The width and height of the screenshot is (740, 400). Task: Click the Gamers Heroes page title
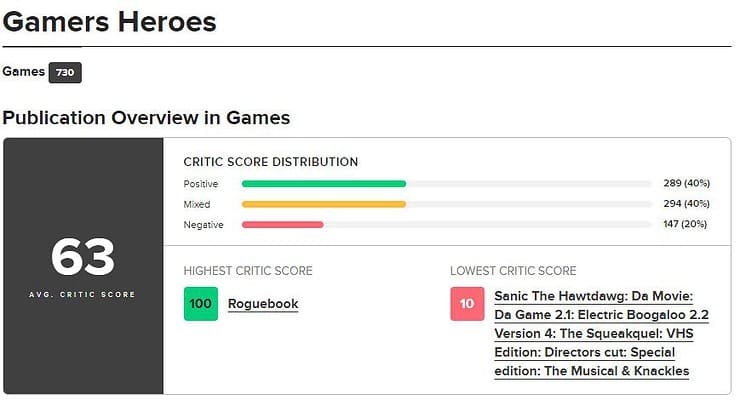tap(109, 22)
